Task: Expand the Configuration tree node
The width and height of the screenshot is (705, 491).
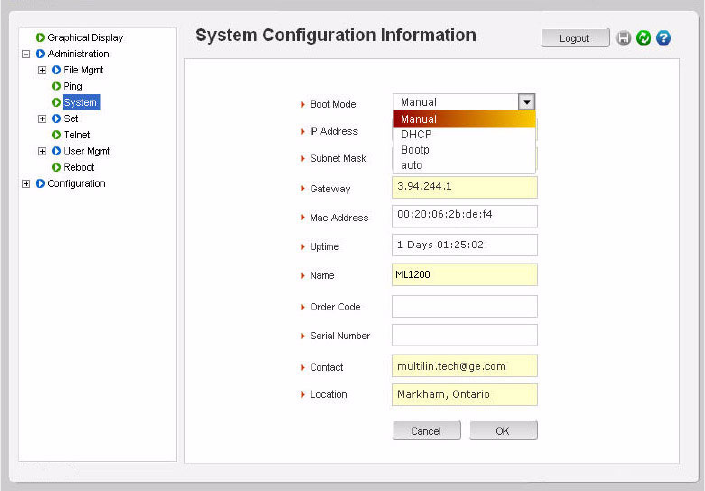Action: coord(26,183)
